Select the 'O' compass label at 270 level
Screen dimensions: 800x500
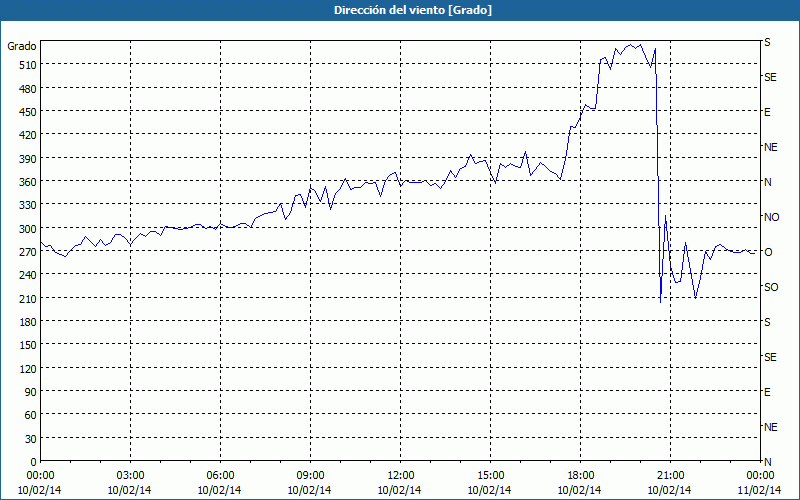[x=767, y=252]
